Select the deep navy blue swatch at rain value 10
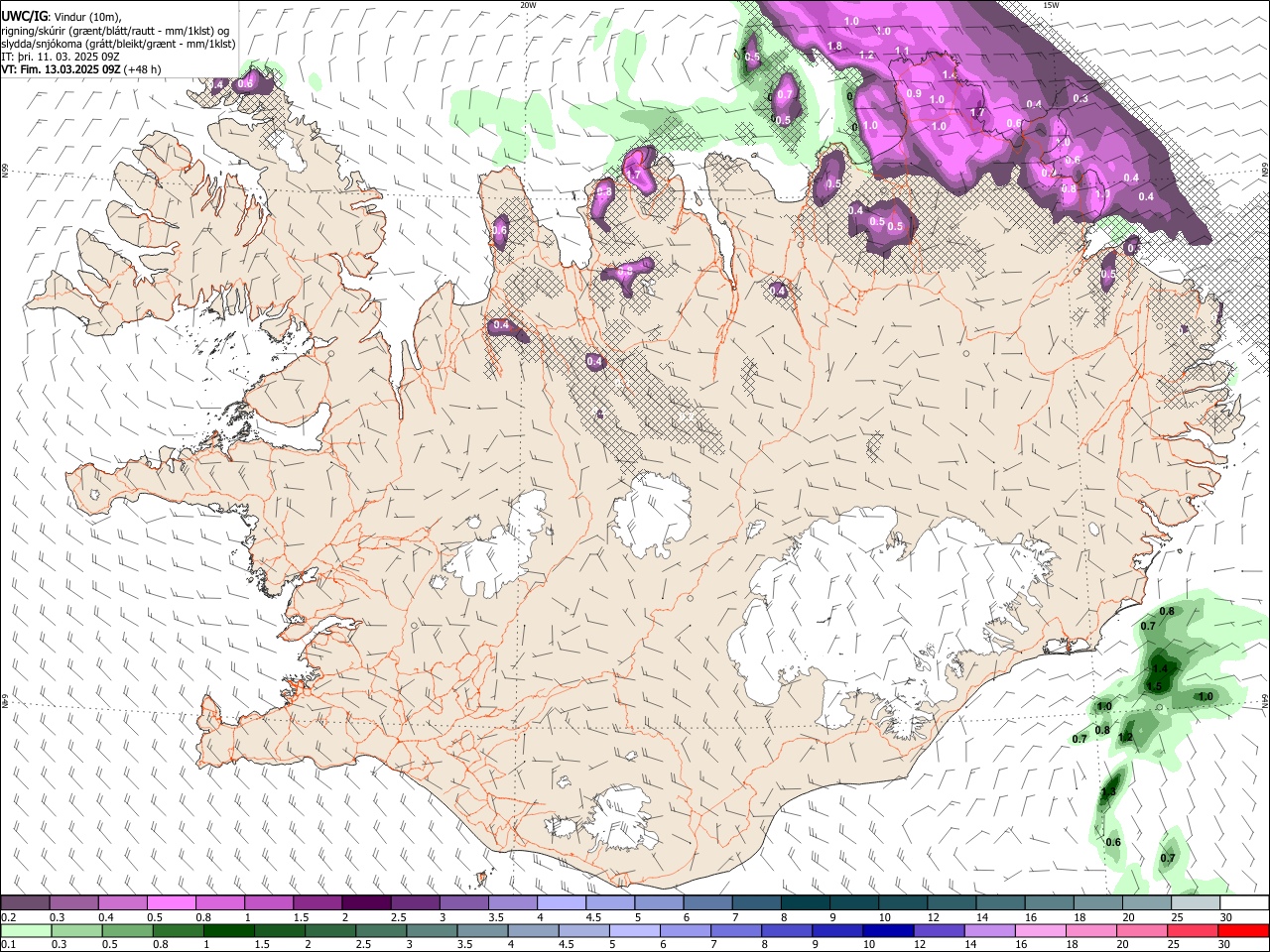The height and width of the screenshot is (952, 1270). [x=888, y=930]
